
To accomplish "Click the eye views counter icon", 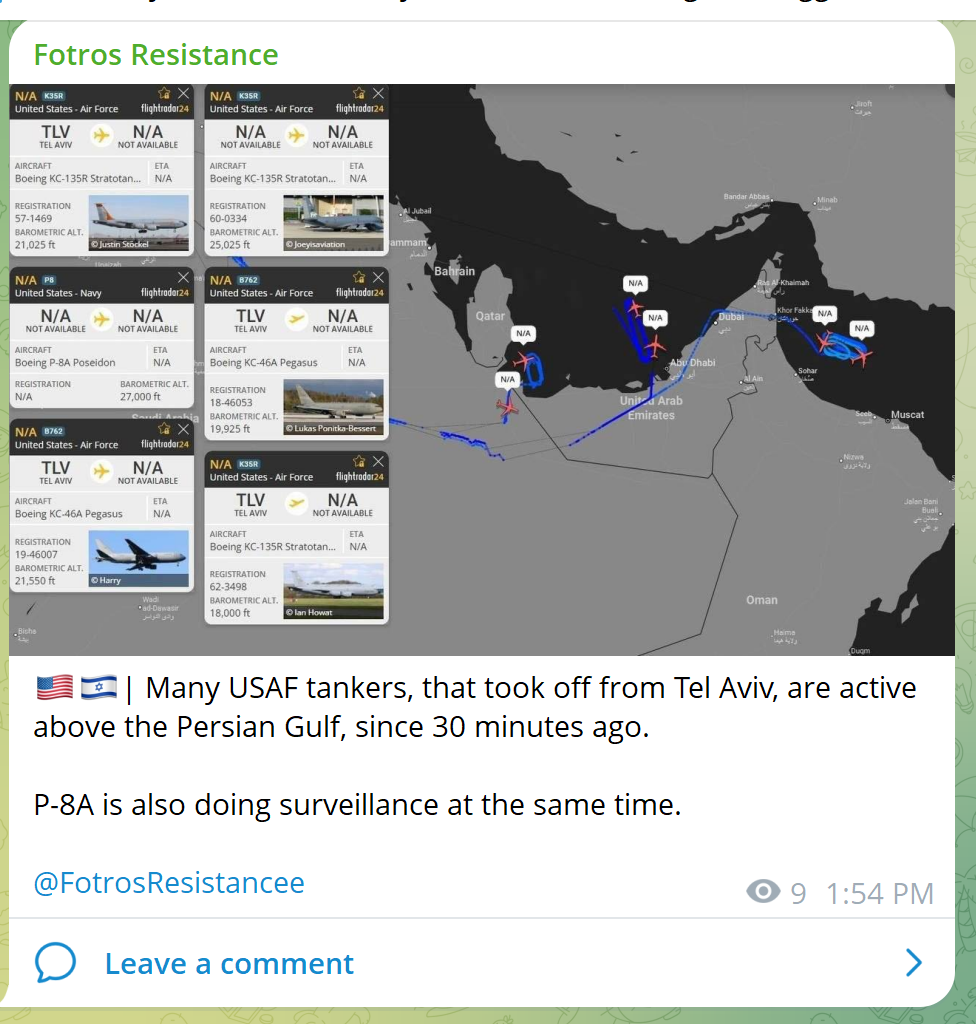I will [x=763, y=891].
